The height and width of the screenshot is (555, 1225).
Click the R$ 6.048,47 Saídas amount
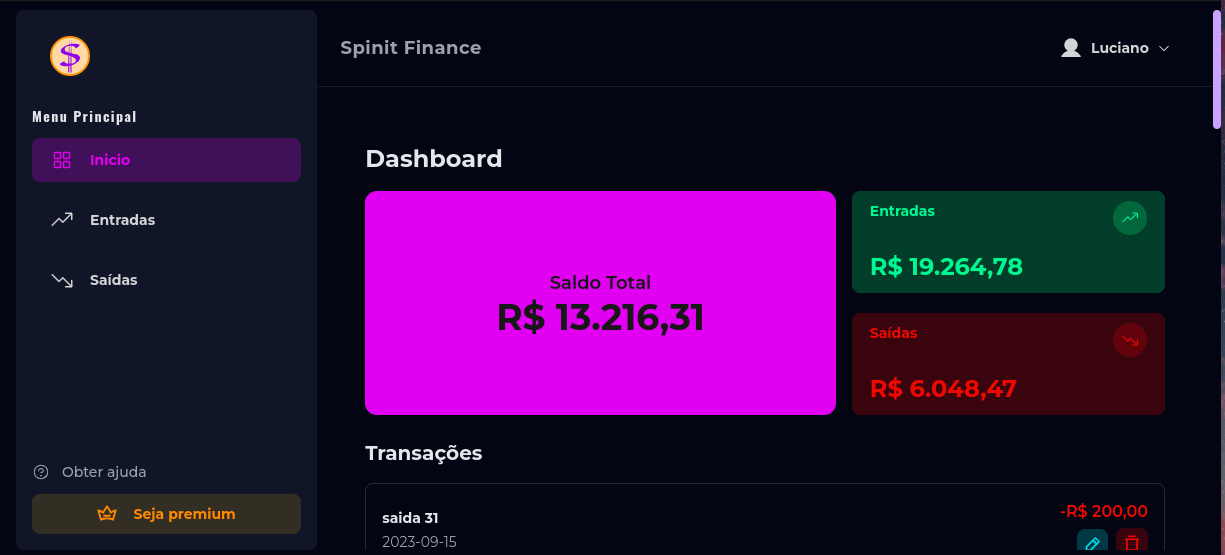point(943,389)
